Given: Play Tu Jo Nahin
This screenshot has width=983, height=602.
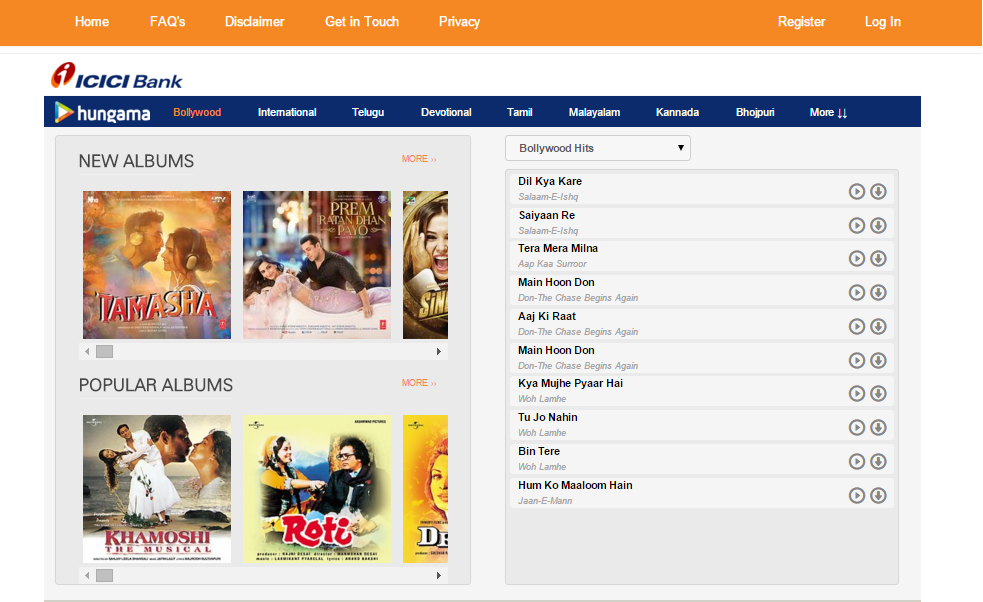Looking at the screenshot, I should [x=856, y=427].
